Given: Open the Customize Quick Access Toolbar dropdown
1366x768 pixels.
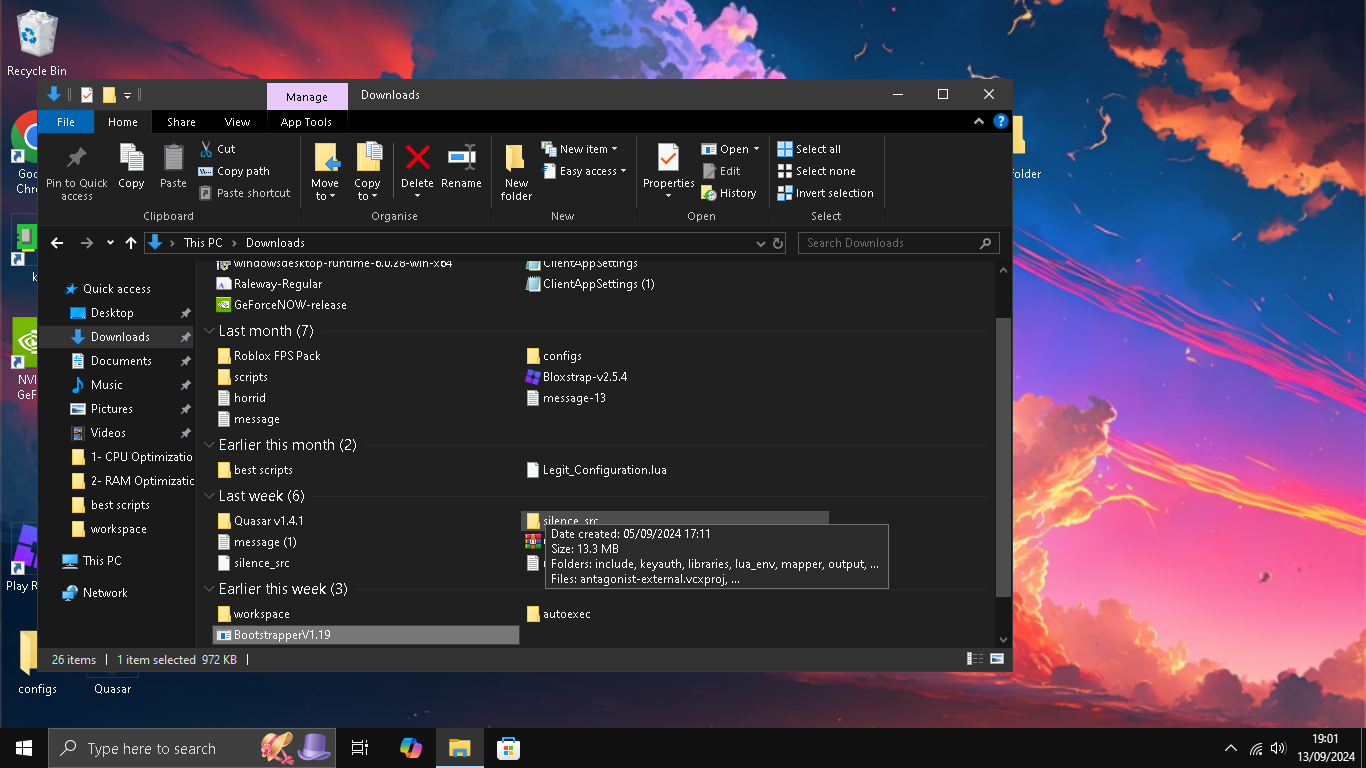Looking at the screenshot, I should (x=127, y=95).
